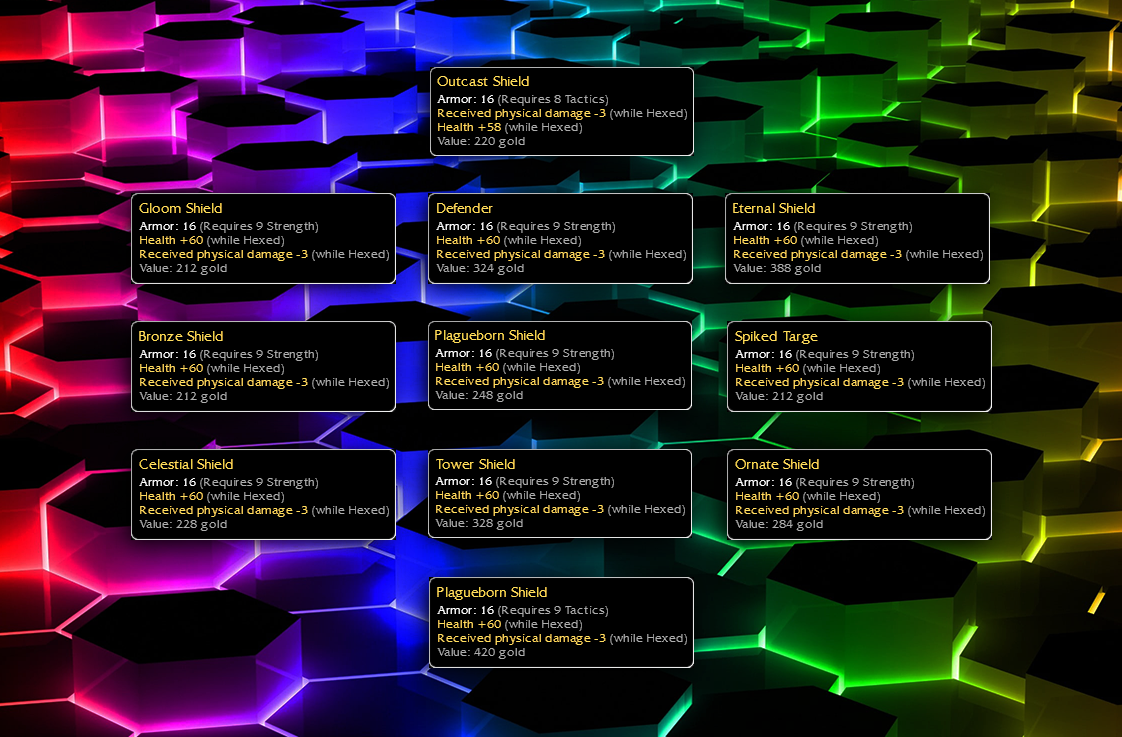
Task: Click the Plagueborn Shield title requiring Strength
Action: tap(490, 335)
